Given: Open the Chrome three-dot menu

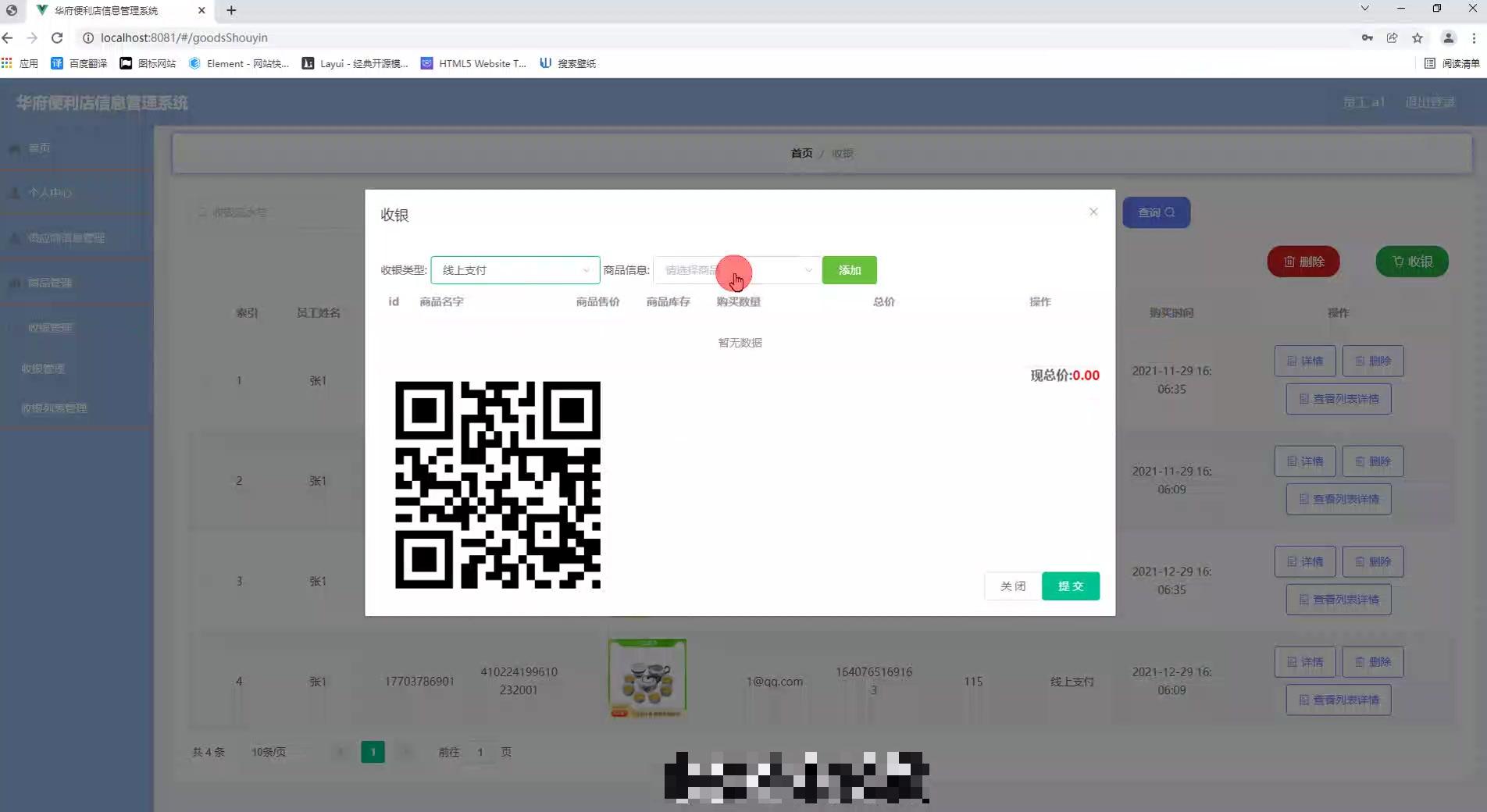Looking at the screenshot, I should click(1474, 37).
